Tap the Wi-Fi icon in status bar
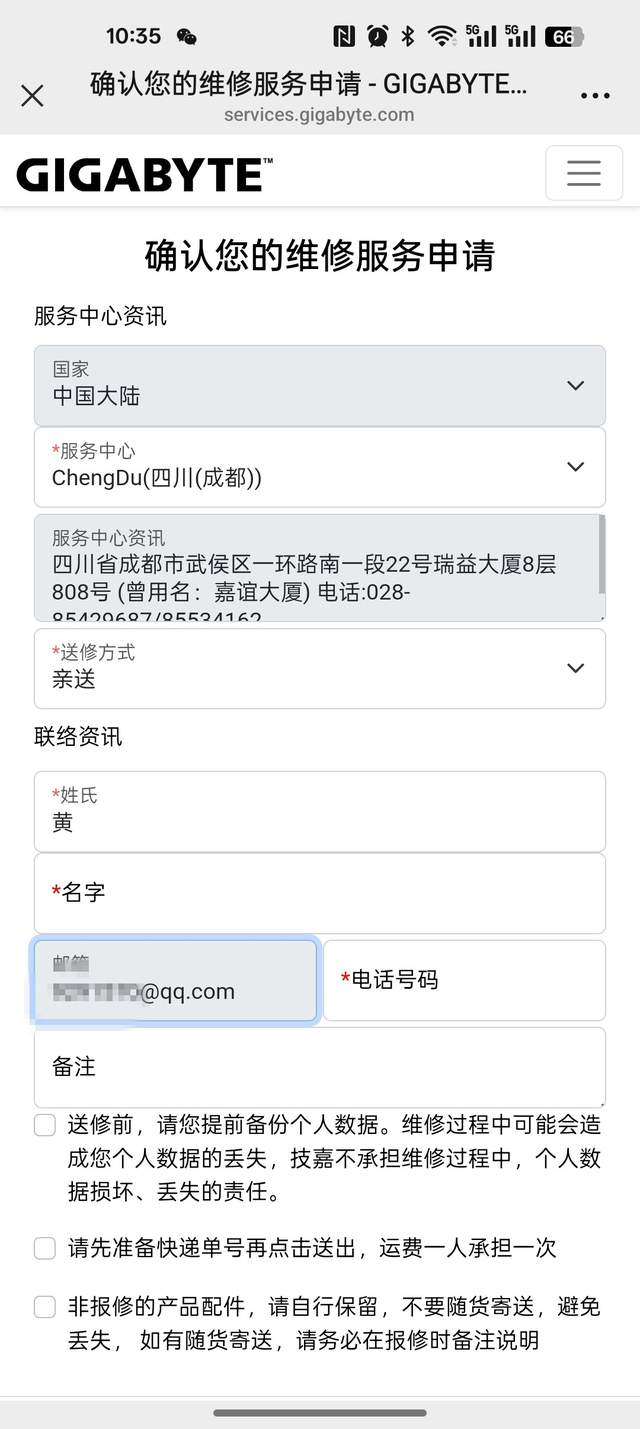 pos(441,37)
